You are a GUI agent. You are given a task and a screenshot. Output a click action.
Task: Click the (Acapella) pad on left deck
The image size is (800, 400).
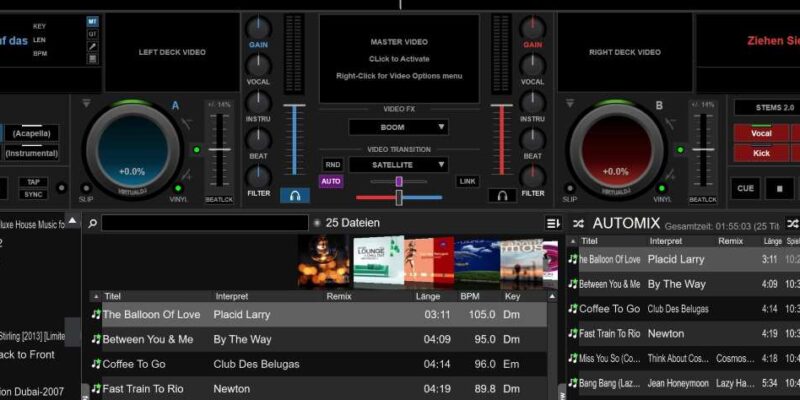point(32,133)
